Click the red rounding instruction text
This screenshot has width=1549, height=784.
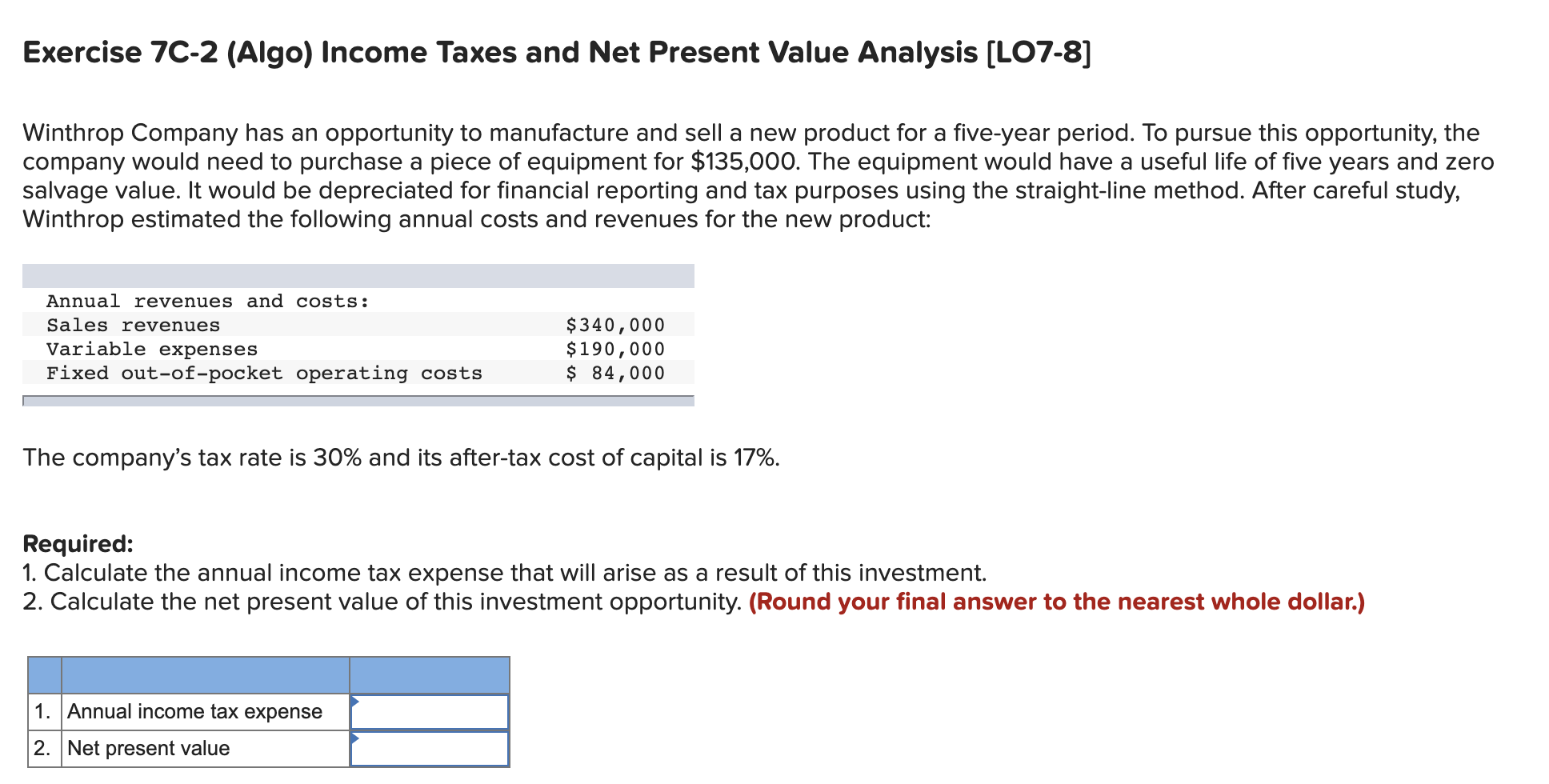[1055, 602]
